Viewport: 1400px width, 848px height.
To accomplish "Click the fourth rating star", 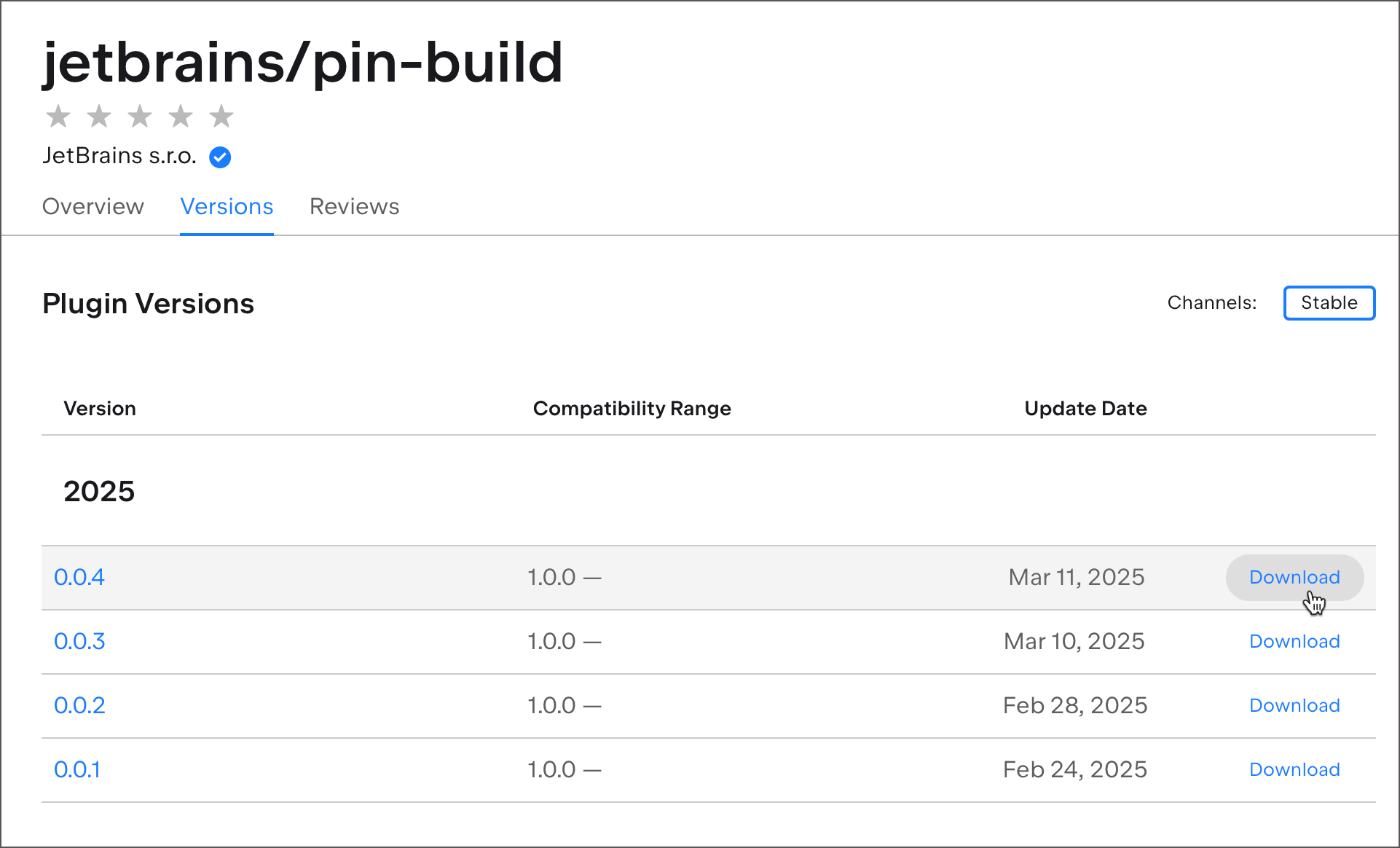I will (x=181, y=116).
